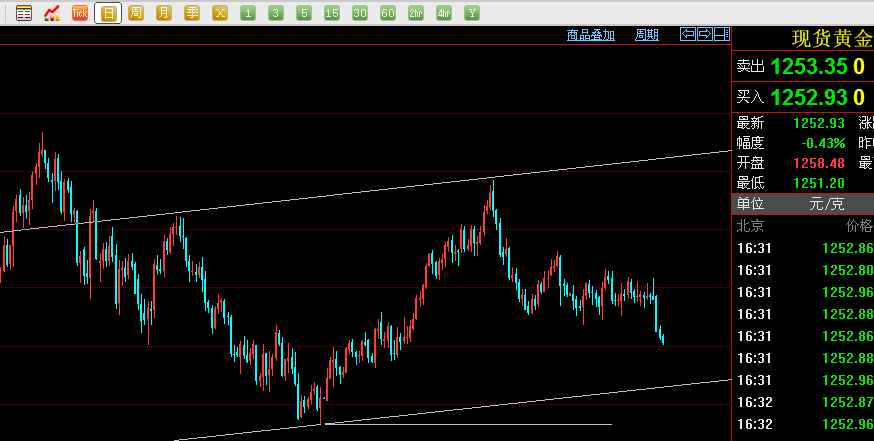The height and width of the screenshot is (441, 874).
Task: Switch to the 5-minute chart
Action: pyautogui.click(x=304, y=13)
